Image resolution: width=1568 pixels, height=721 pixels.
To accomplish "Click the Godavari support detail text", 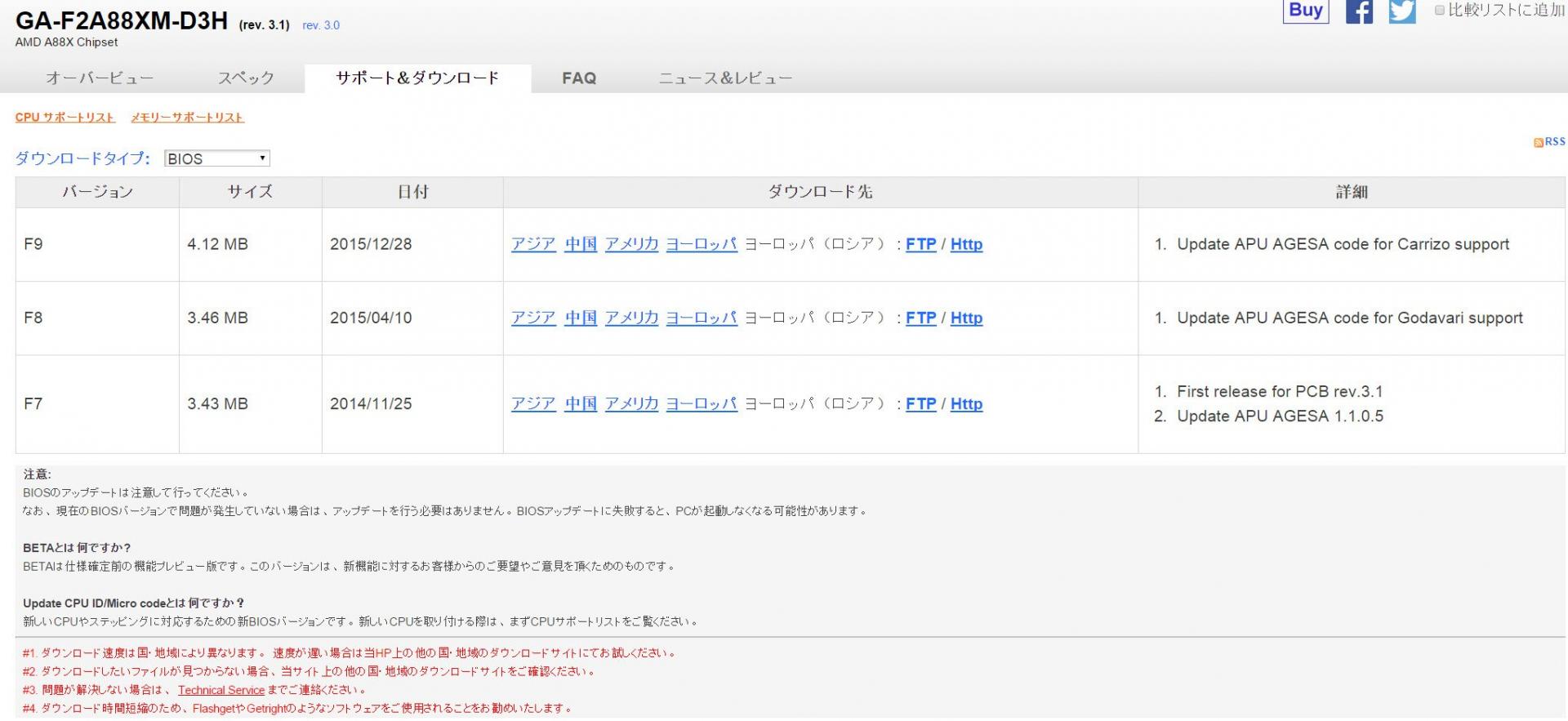I will click(1350, 318).
